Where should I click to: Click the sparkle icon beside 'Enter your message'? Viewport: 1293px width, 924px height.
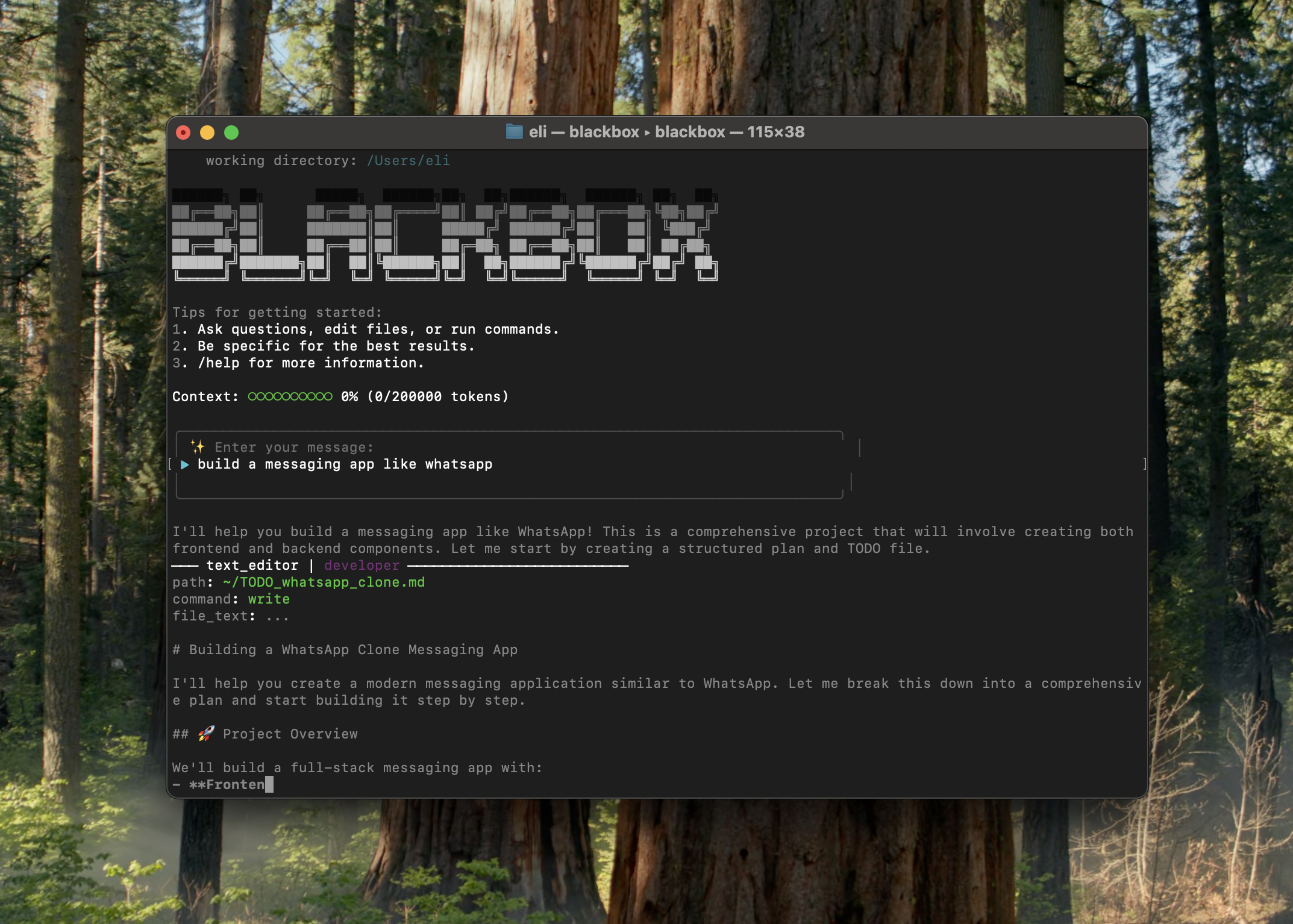coord(198,447)
